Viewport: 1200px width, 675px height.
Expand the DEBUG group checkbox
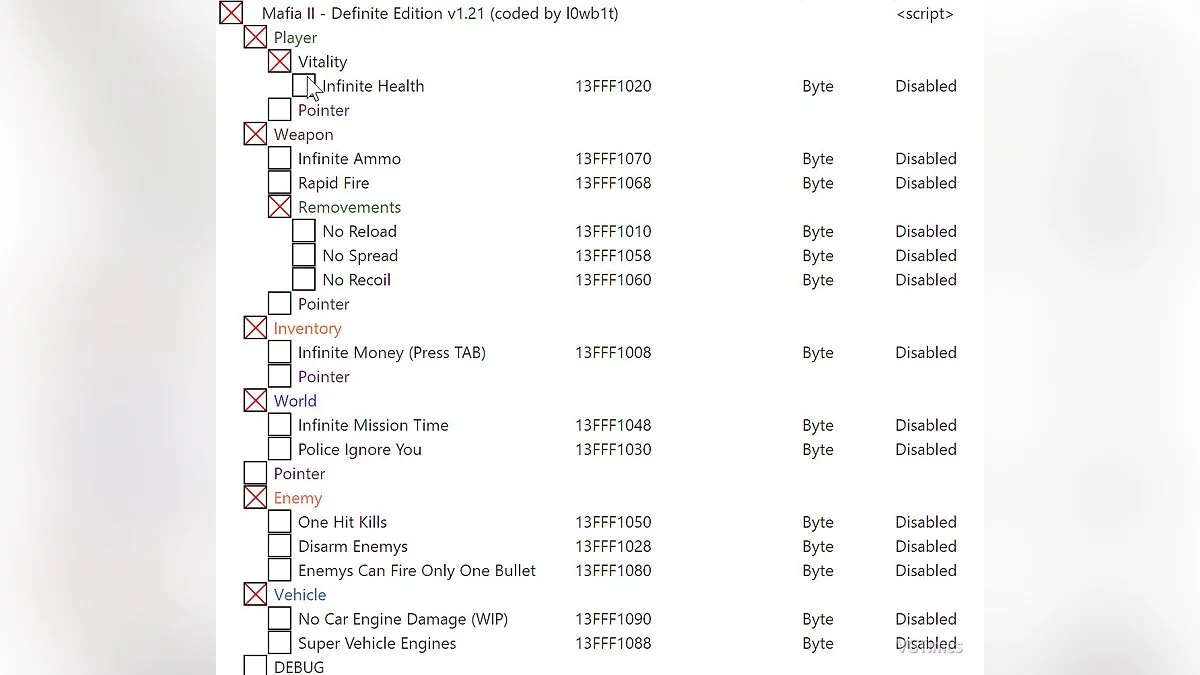[x=256, y=666]
